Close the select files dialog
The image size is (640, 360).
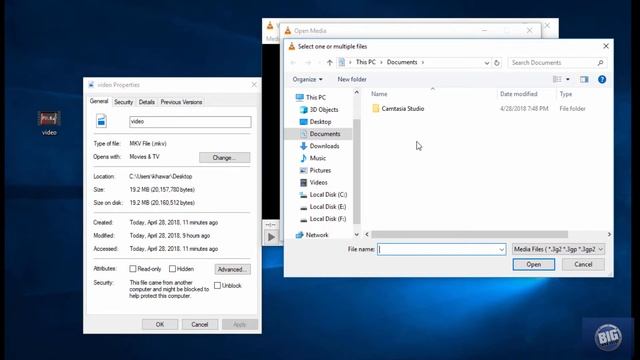point(606,46)
